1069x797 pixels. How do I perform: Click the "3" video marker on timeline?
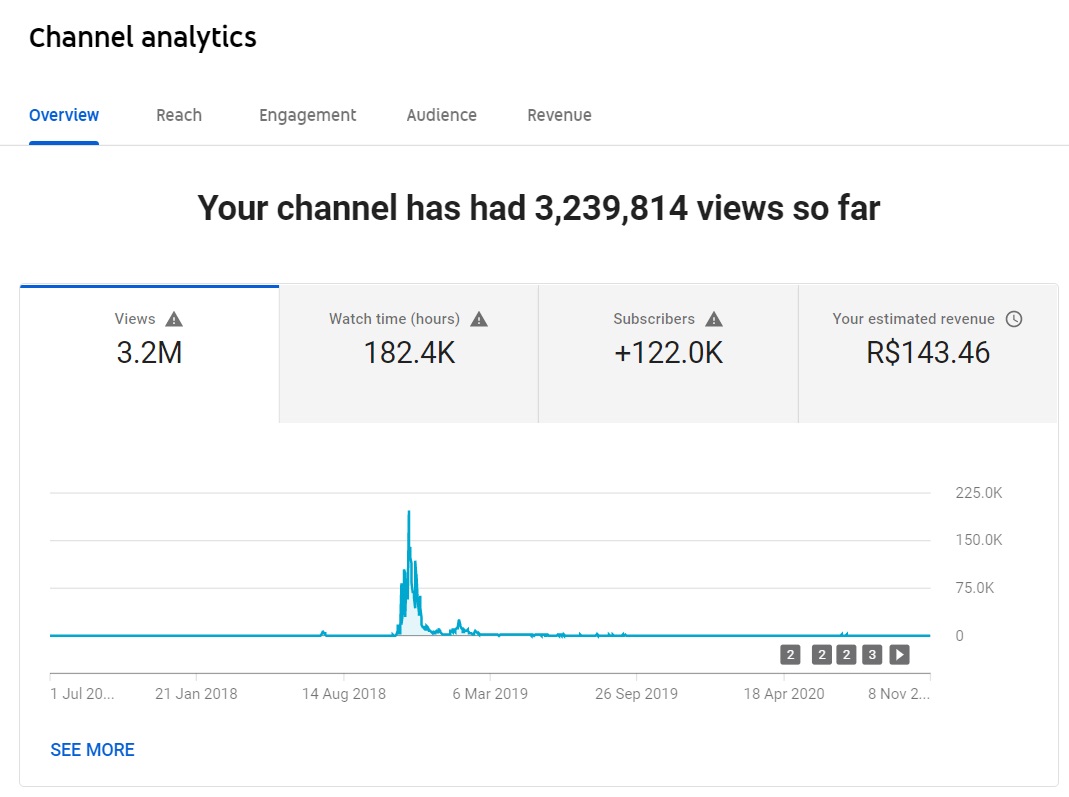click(872, 655)
